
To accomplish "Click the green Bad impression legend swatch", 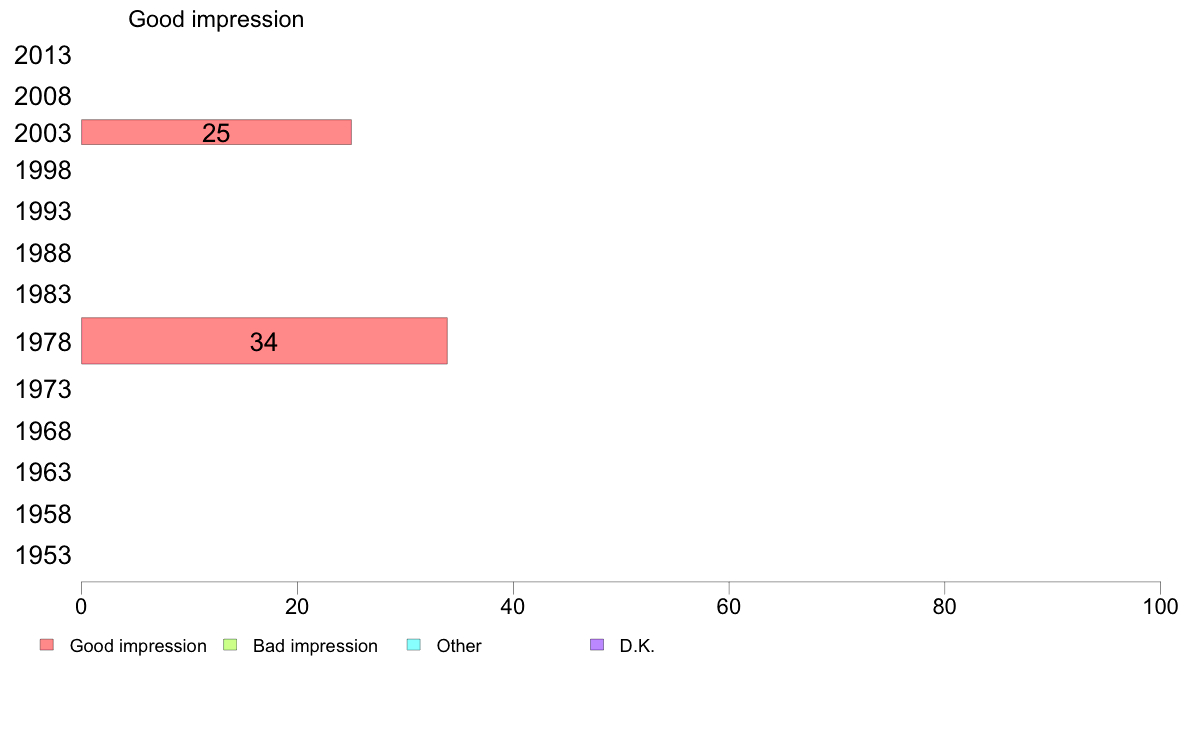I will 230,645.
